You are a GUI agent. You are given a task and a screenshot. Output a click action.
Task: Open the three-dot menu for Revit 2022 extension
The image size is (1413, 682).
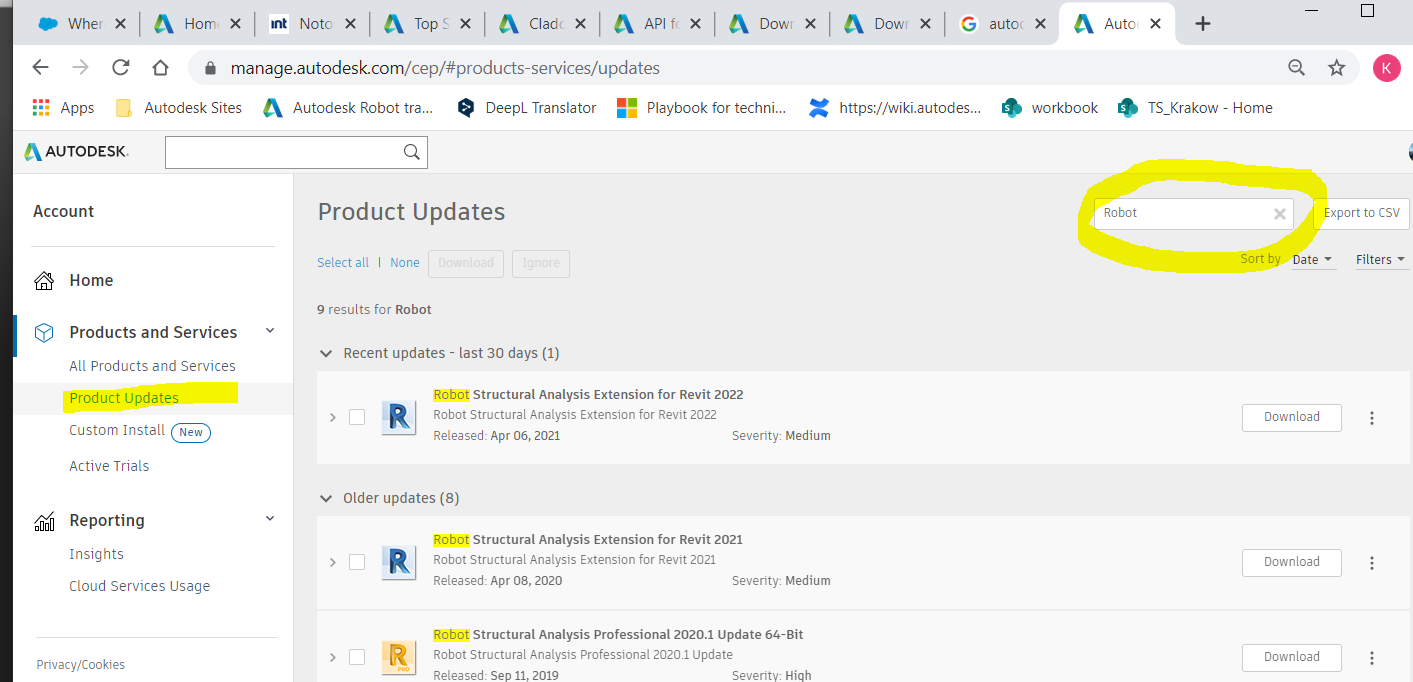1371,418
